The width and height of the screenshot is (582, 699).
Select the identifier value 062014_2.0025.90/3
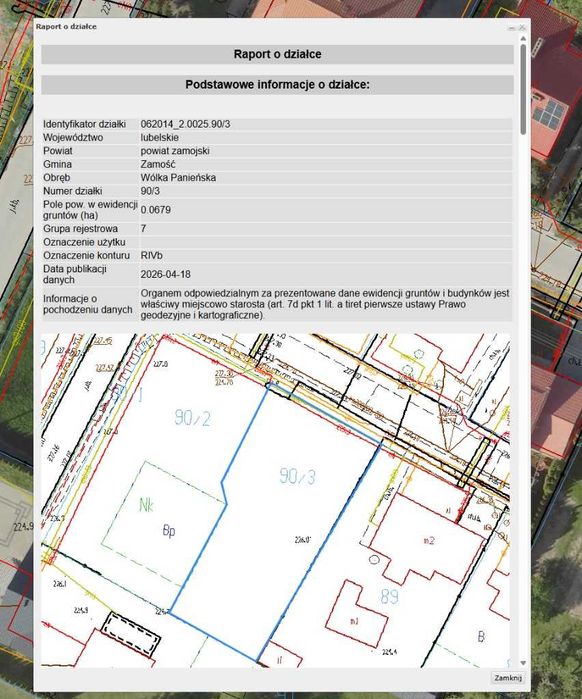click(185, 124)
